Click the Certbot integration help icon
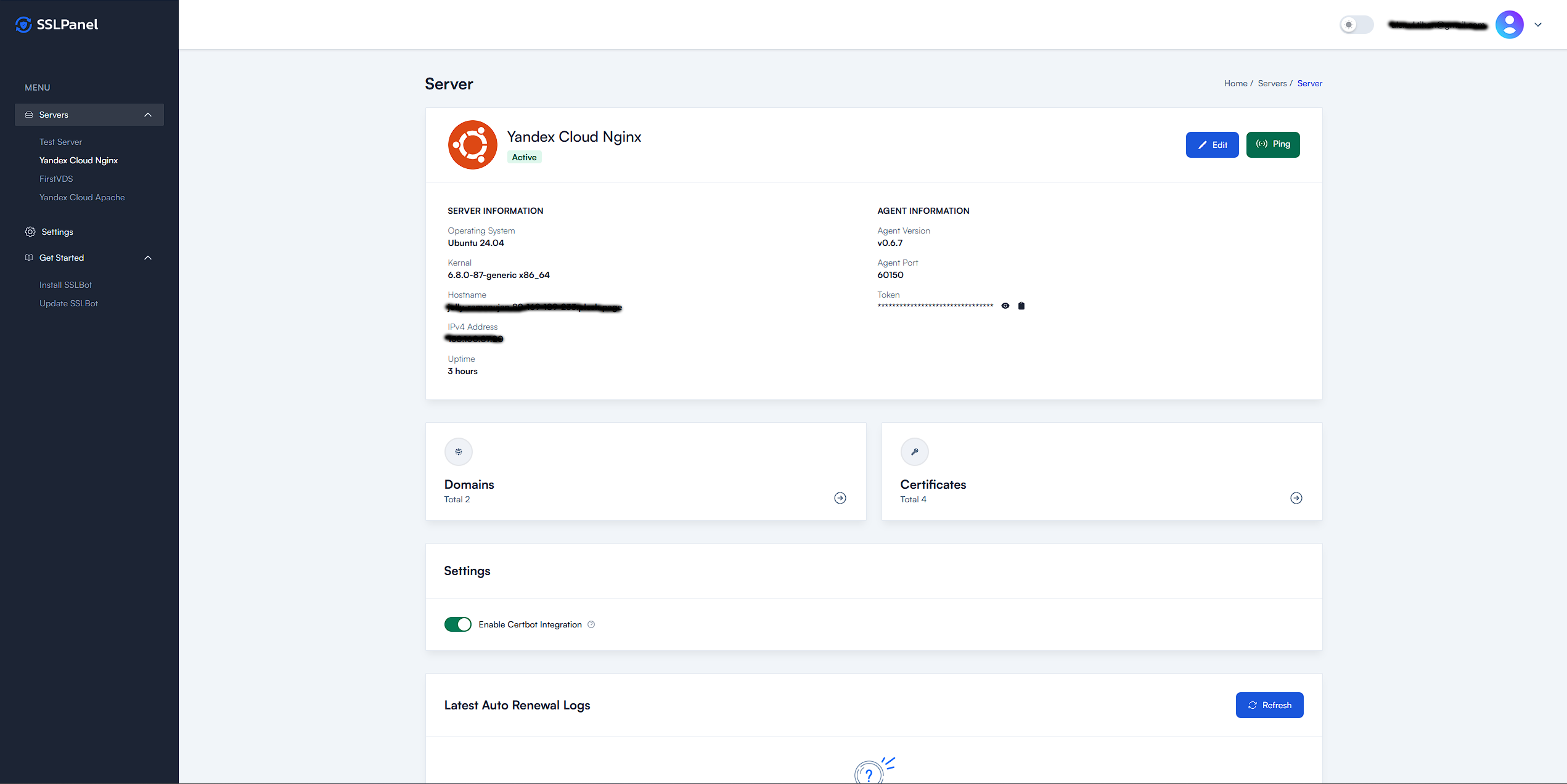The width and height of the screenshot is (1567, 784). [x=591, y=624]
